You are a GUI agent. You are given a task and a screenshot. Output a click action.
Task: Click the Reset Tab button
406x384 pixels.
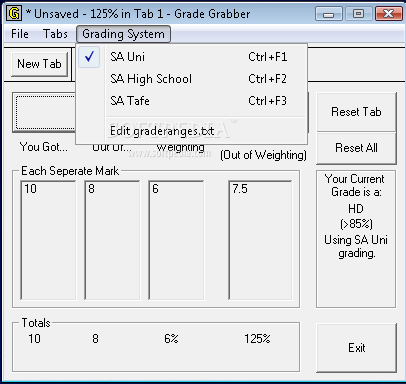click(x=356, y=112)
